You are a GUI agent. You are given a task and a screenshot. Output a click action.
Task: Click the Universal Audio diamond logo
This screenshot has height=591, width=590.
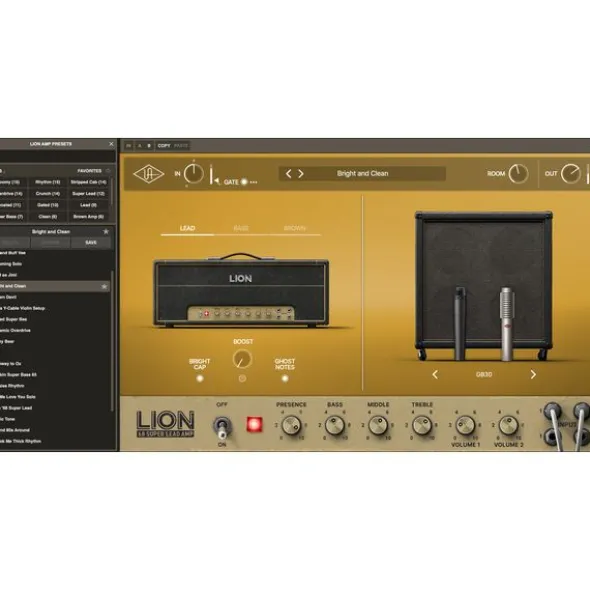pyautogui.click(x=149, y=174)
